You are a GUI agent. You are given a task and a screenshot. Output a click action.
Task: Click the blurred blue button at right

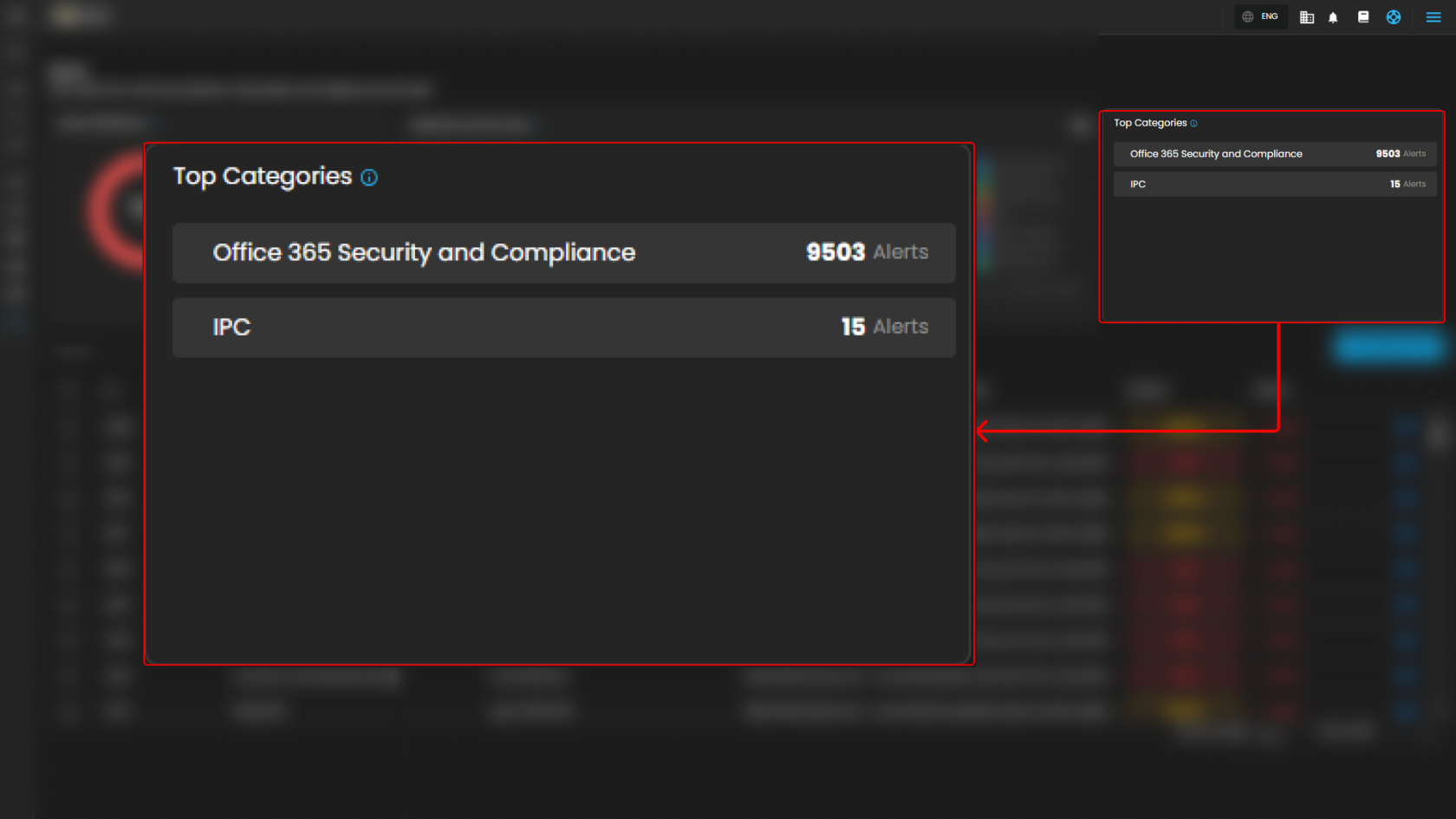click(x=1388, y=347)
